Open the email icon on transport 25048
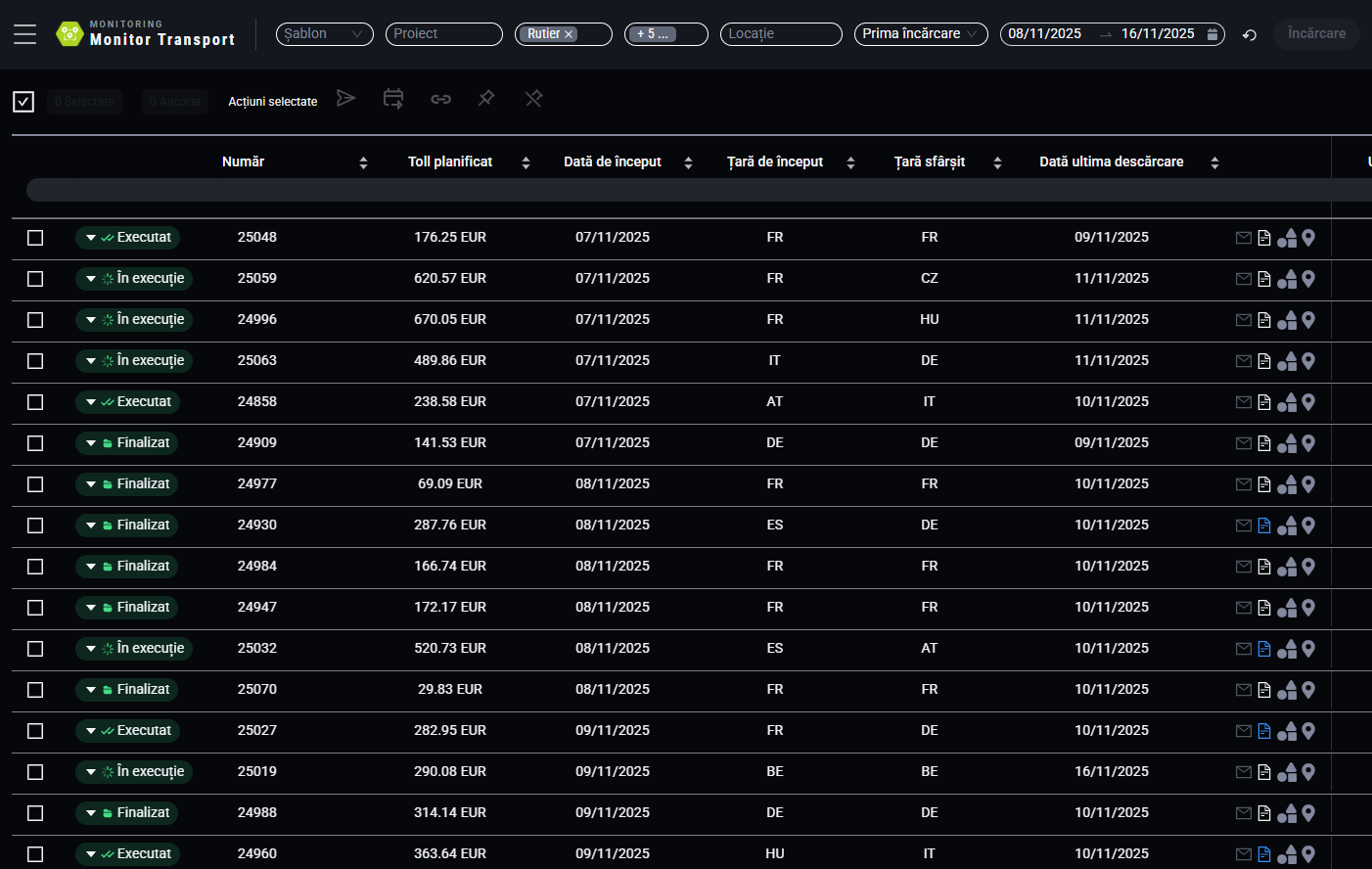This screenshot has width=1372, height=869. point(1243,237)
